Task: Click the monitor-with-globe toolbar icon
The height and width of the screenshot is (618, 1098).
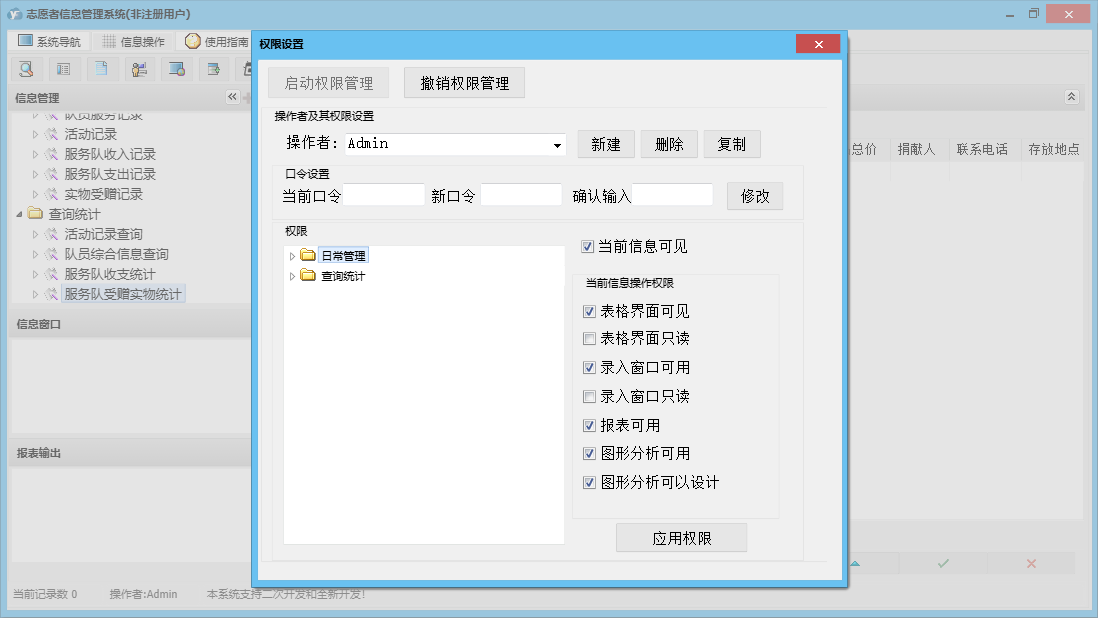Action: (x=176, y=69)
